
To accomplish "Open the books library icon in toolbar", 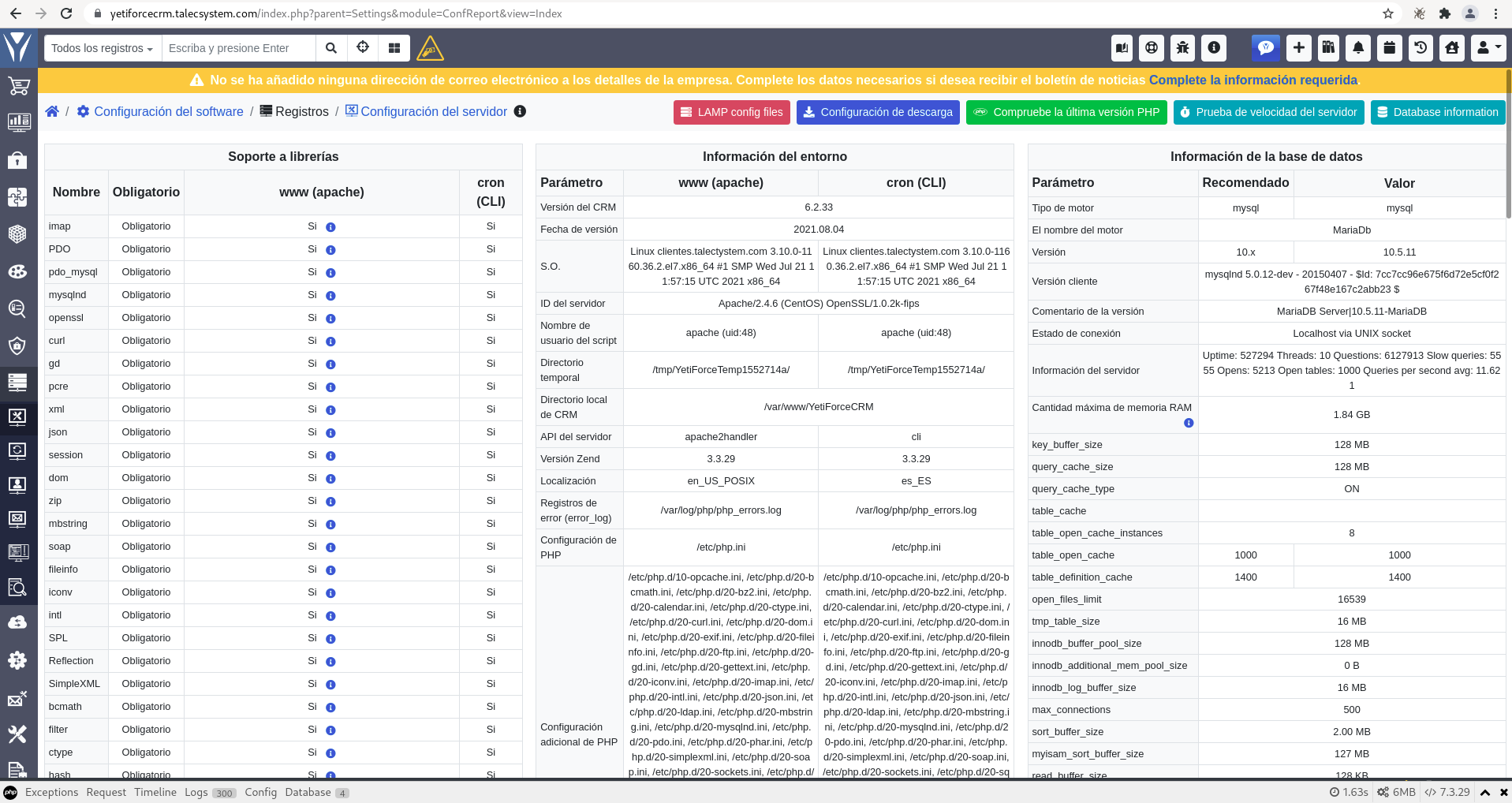I will click(x=1329, y=48).
